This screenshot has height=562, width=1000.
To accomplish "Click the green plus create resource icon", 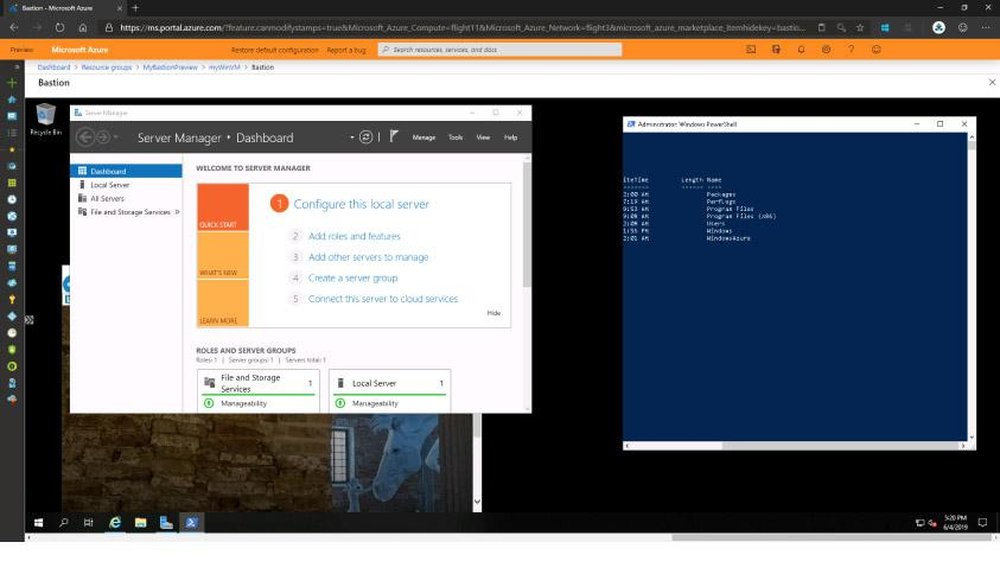I will [x=11, y=83].
